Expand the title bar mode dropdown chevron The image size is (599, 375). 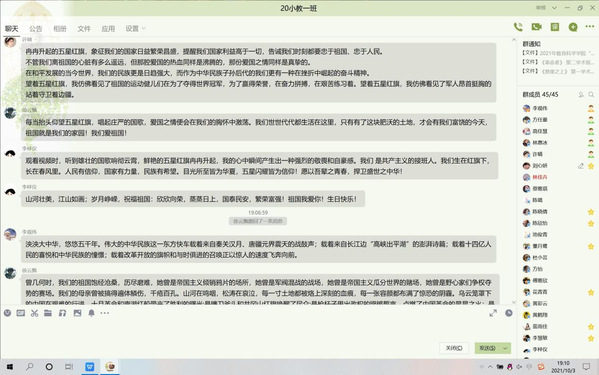pyautogui.click(x=554, y=8)
